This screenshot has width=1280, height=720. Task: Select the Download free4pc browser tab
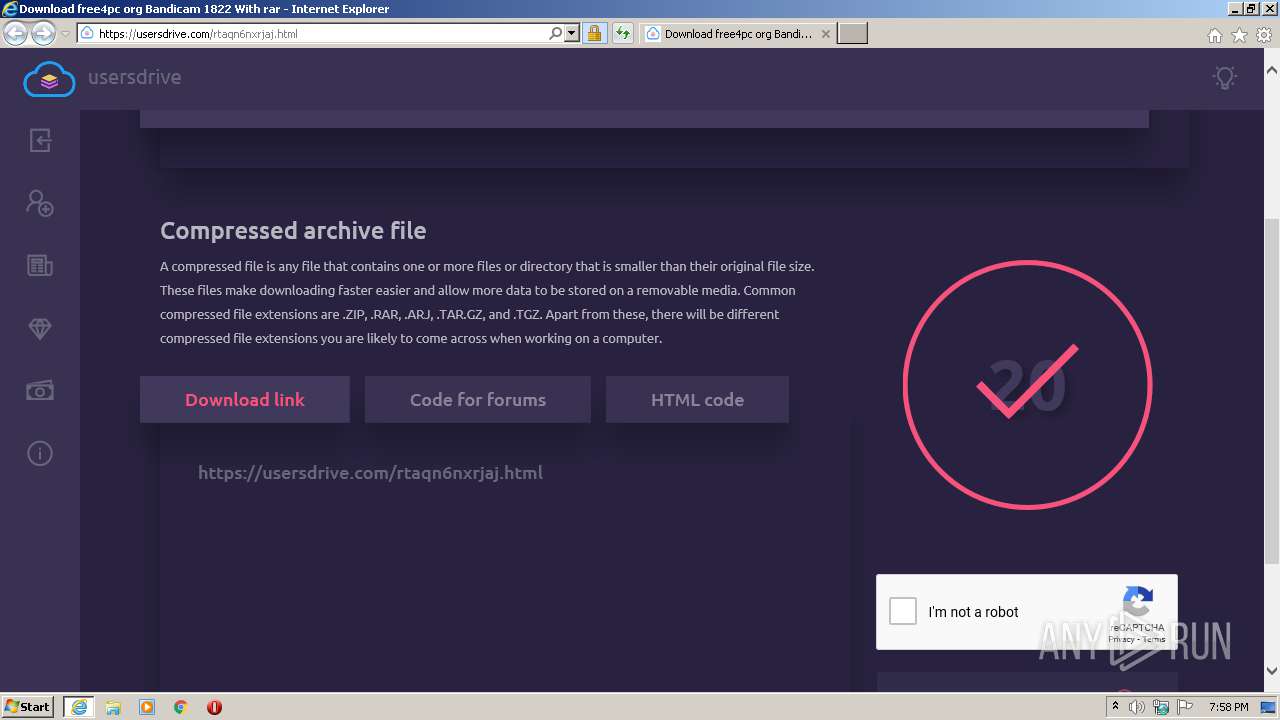click(737, 33)
